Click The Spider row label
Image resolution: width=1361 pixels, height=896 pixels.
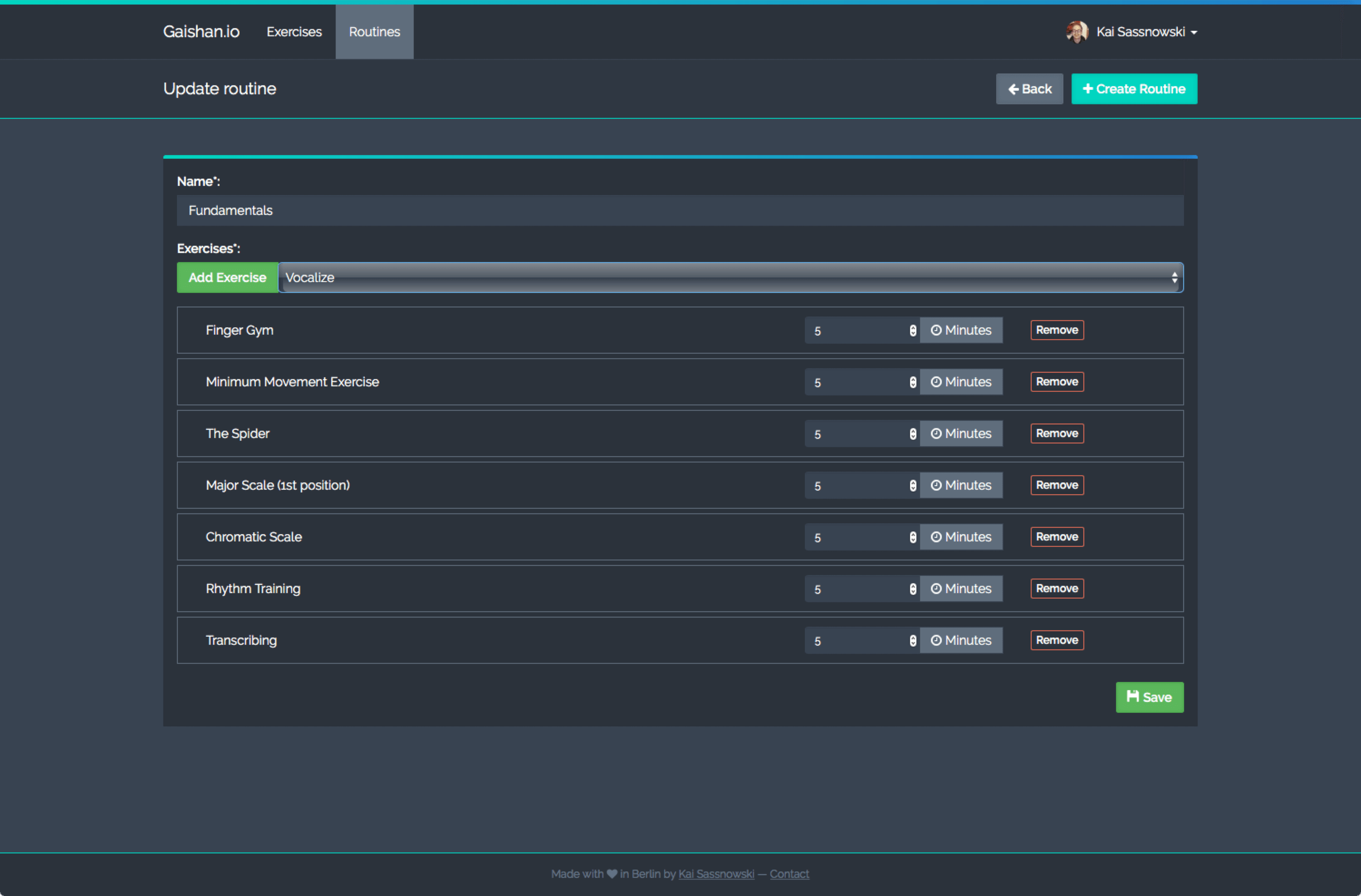(237, 433)
